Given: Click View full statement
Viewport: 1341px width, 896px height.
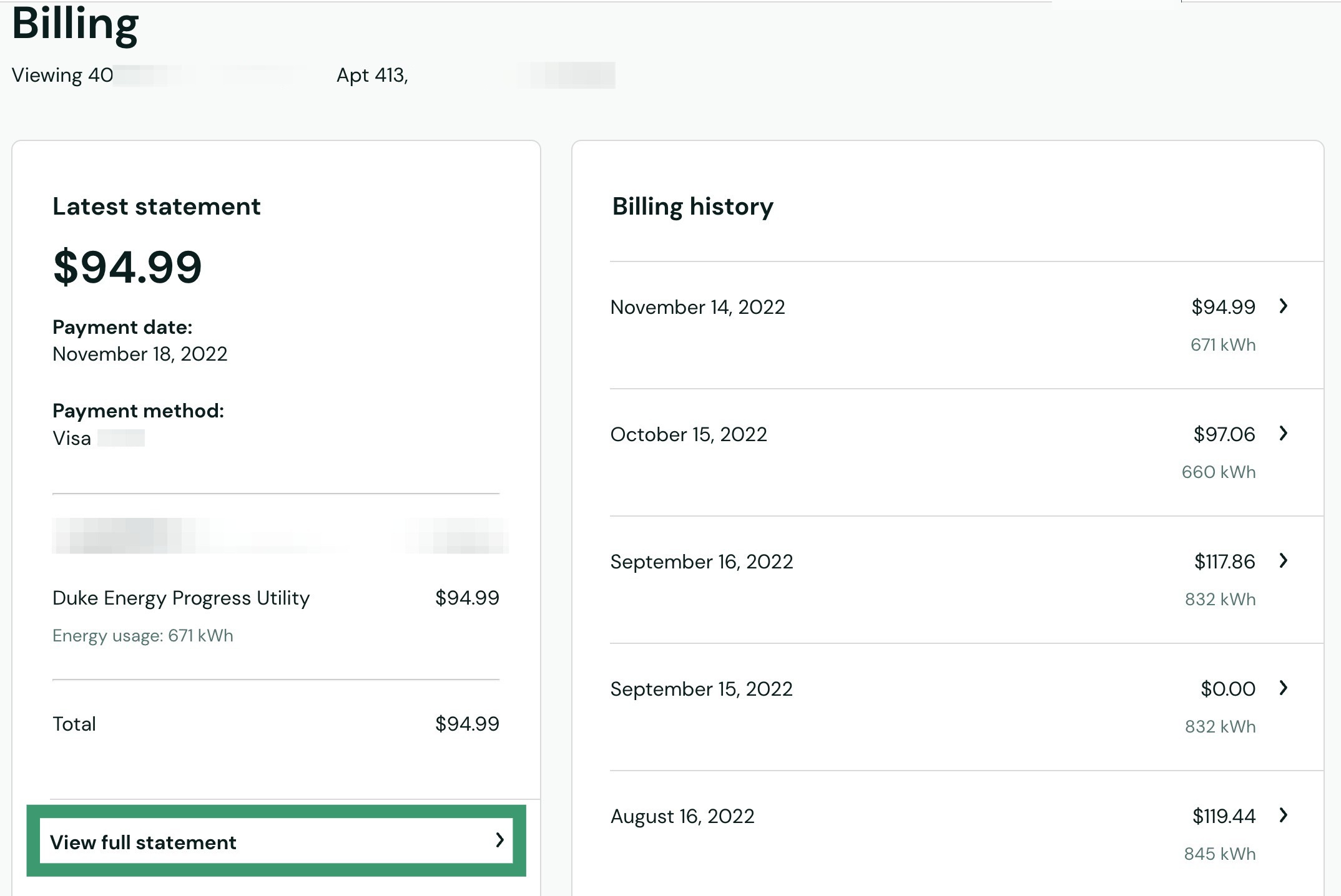Looking at the screenshot, I should click(144, 841).
